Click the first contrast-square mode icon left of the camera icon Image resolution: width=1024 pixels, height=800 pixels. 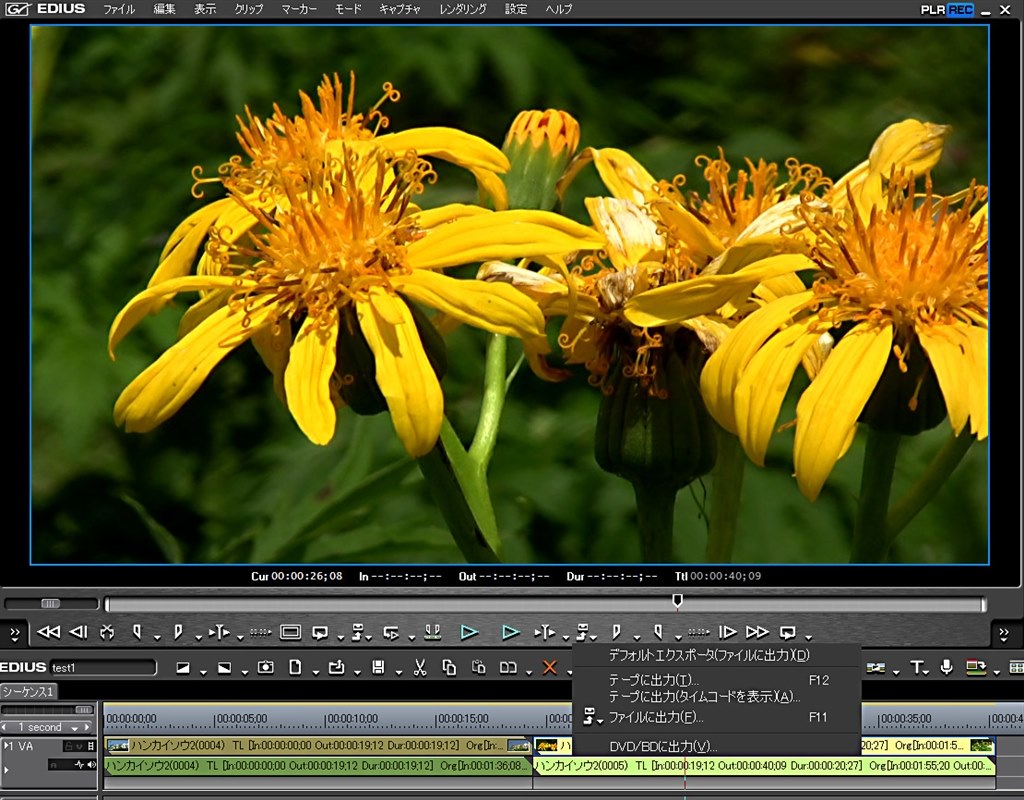[x=183, y=667]
